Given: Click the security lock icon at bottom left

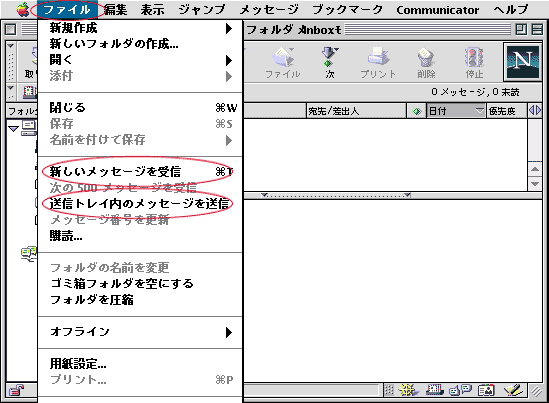Looking at the screenshot, I should coord(16,390).
